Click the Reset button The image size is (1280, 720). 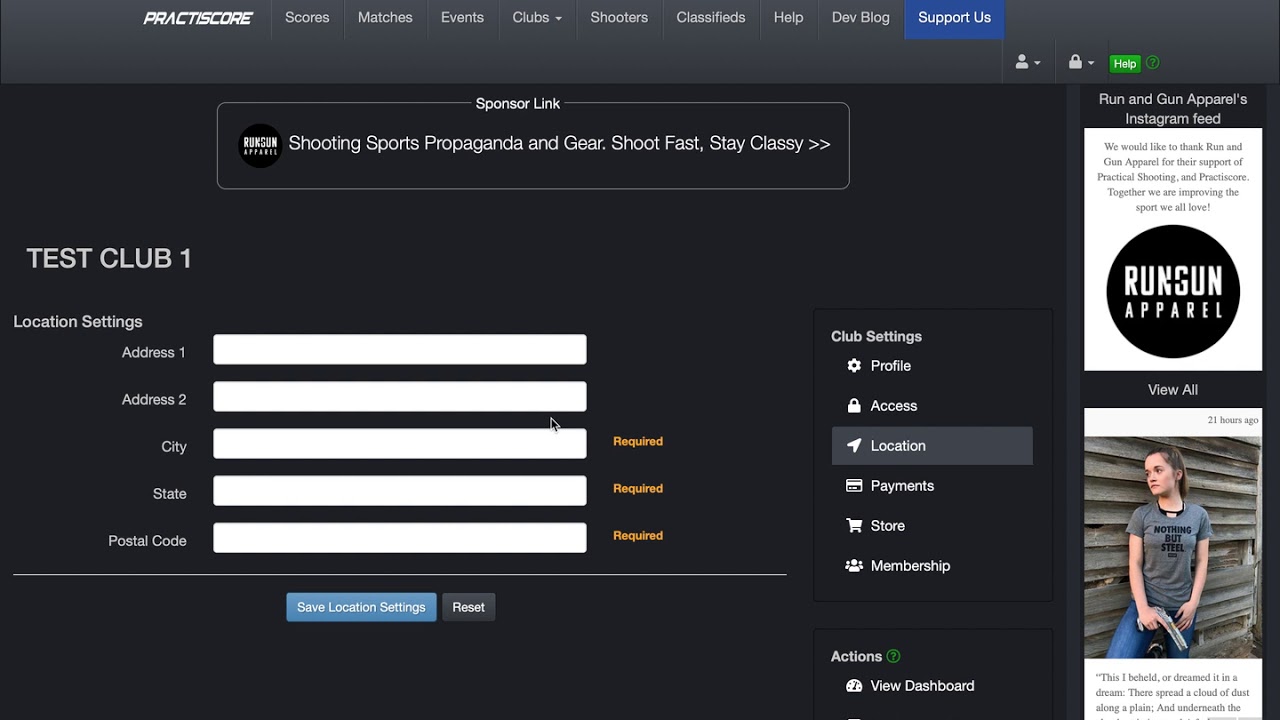point(468,607)
